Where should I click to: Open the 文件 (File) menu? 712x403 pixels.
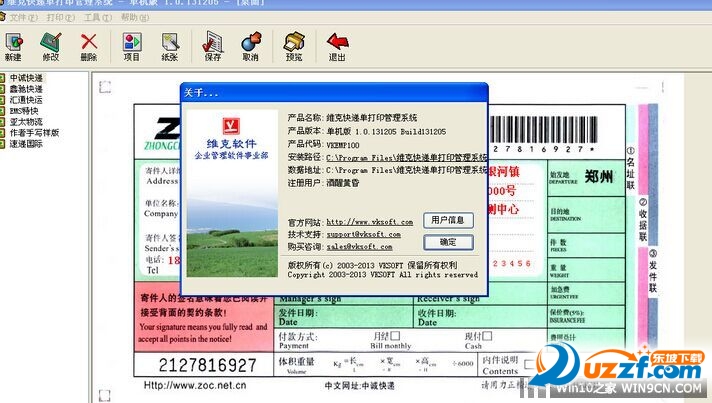tap(22, 17)
